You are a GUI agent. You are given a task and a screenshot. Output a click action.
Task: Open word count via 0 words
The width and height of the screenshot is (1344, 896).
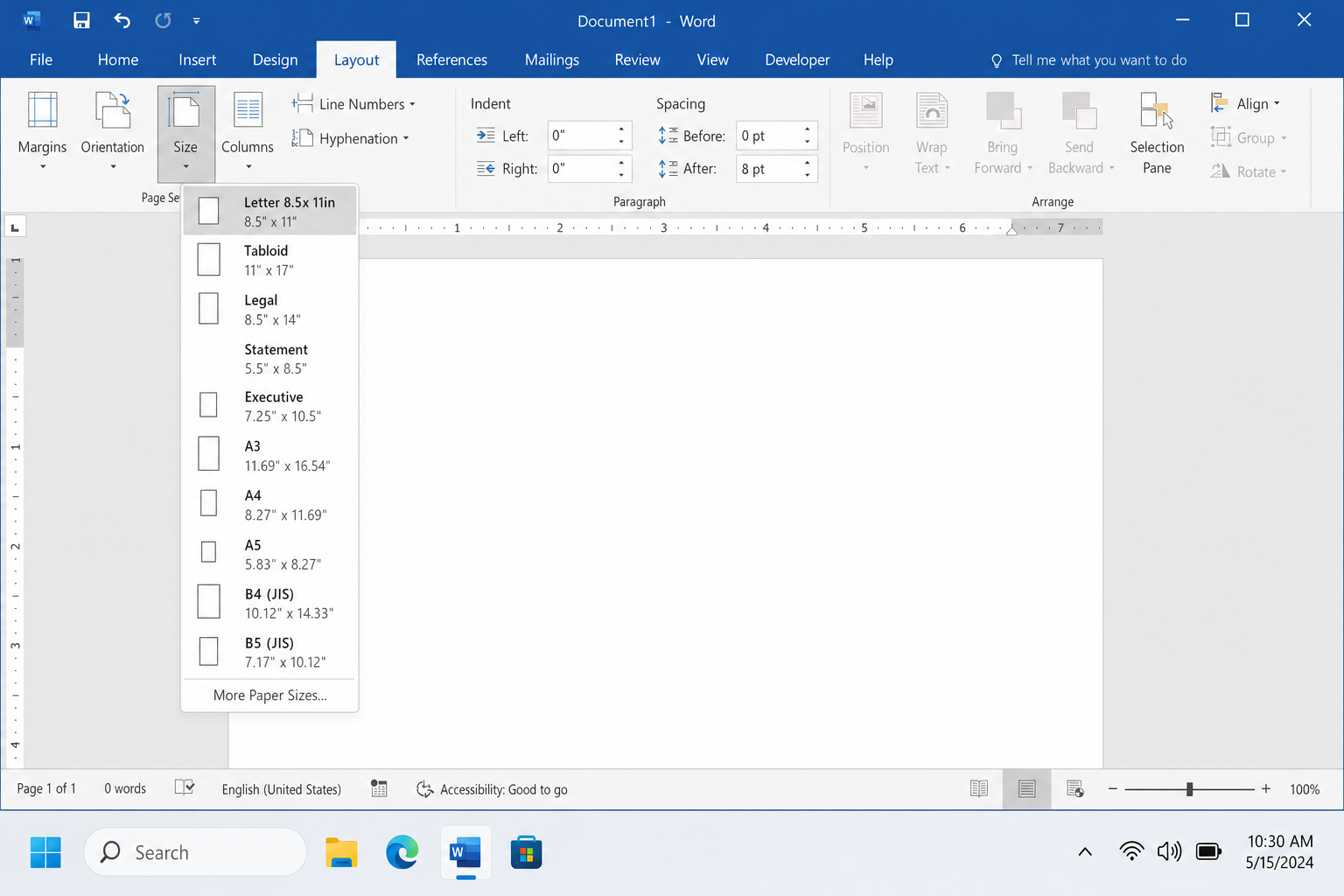pyautogui.click(x=125, y=788)
